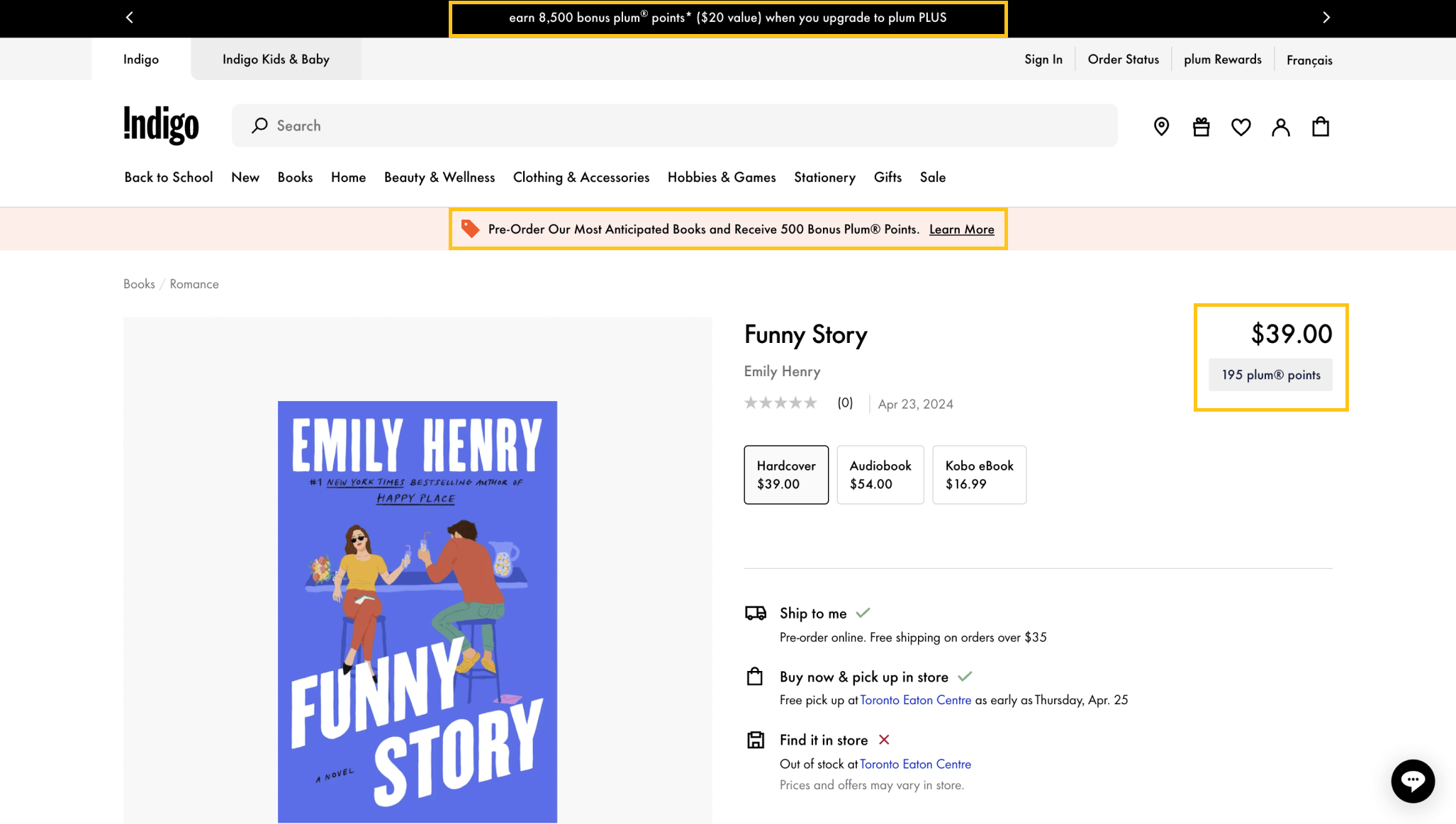Select Kobo eBook $16.99 format option

pos(979,475)
